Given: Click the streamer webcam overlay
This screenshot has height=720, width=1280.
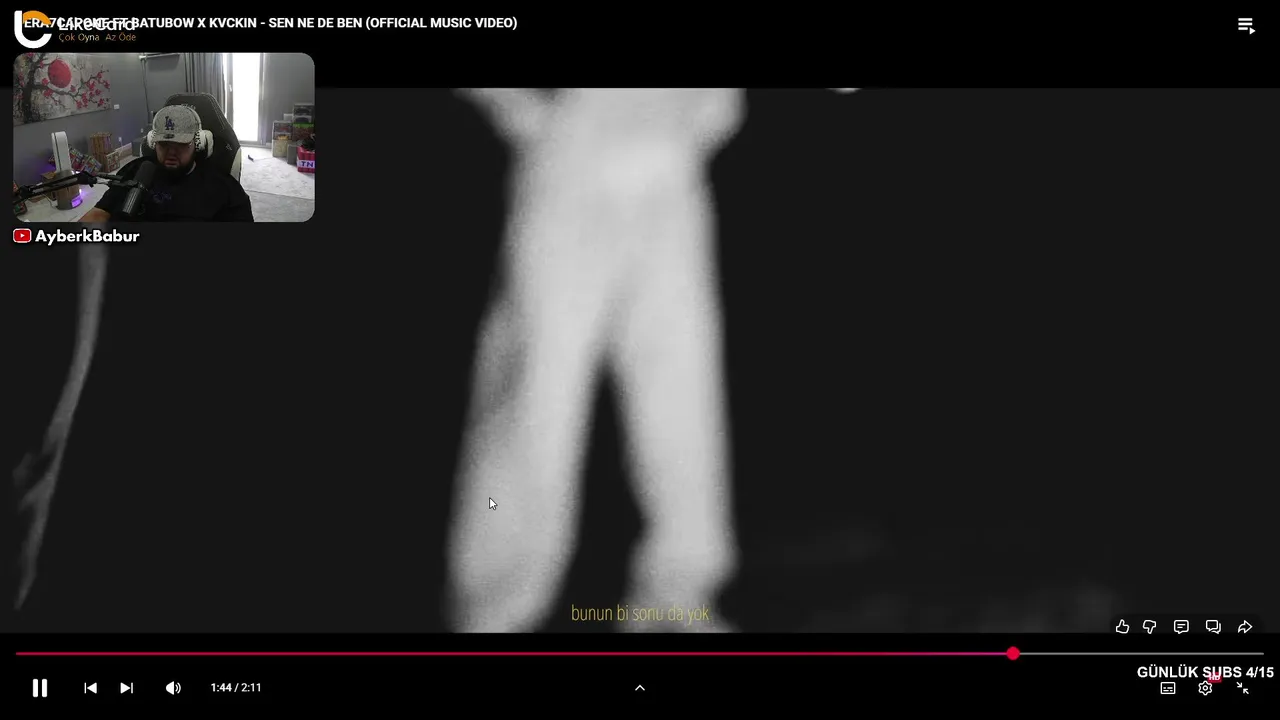Looking at the screenshot, I should (x=164, y=137).
